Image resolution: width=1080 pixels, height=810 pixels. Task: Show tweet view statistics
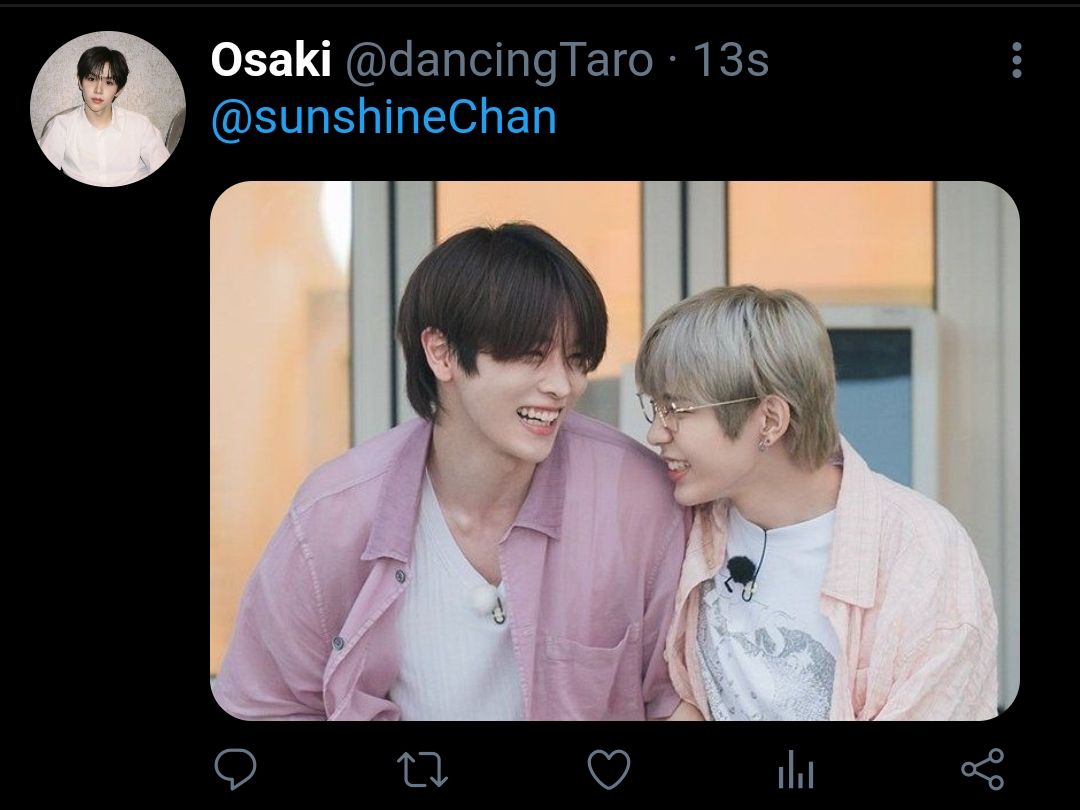[796, 769]
